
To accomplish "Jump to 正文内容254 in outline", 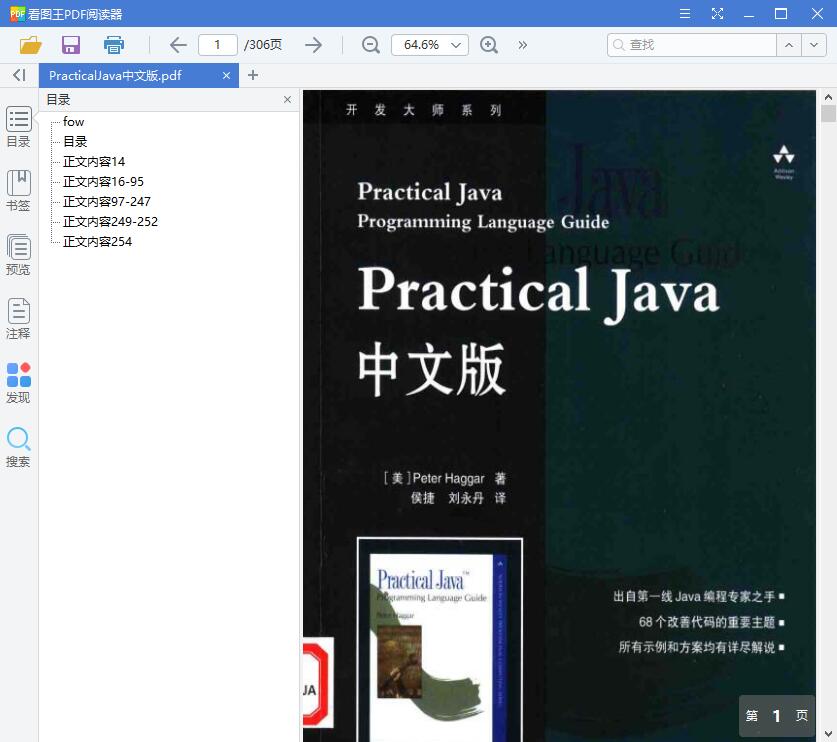I will 98,242.
